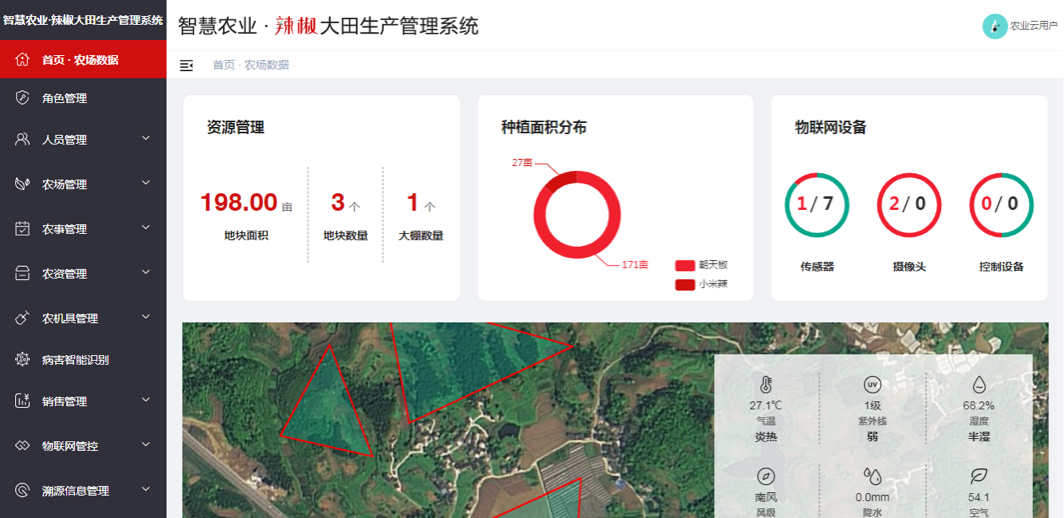Open the 首页·农场数据 menu item
The height and width of the screenshot is (518, 1064).
coord(80,60)
